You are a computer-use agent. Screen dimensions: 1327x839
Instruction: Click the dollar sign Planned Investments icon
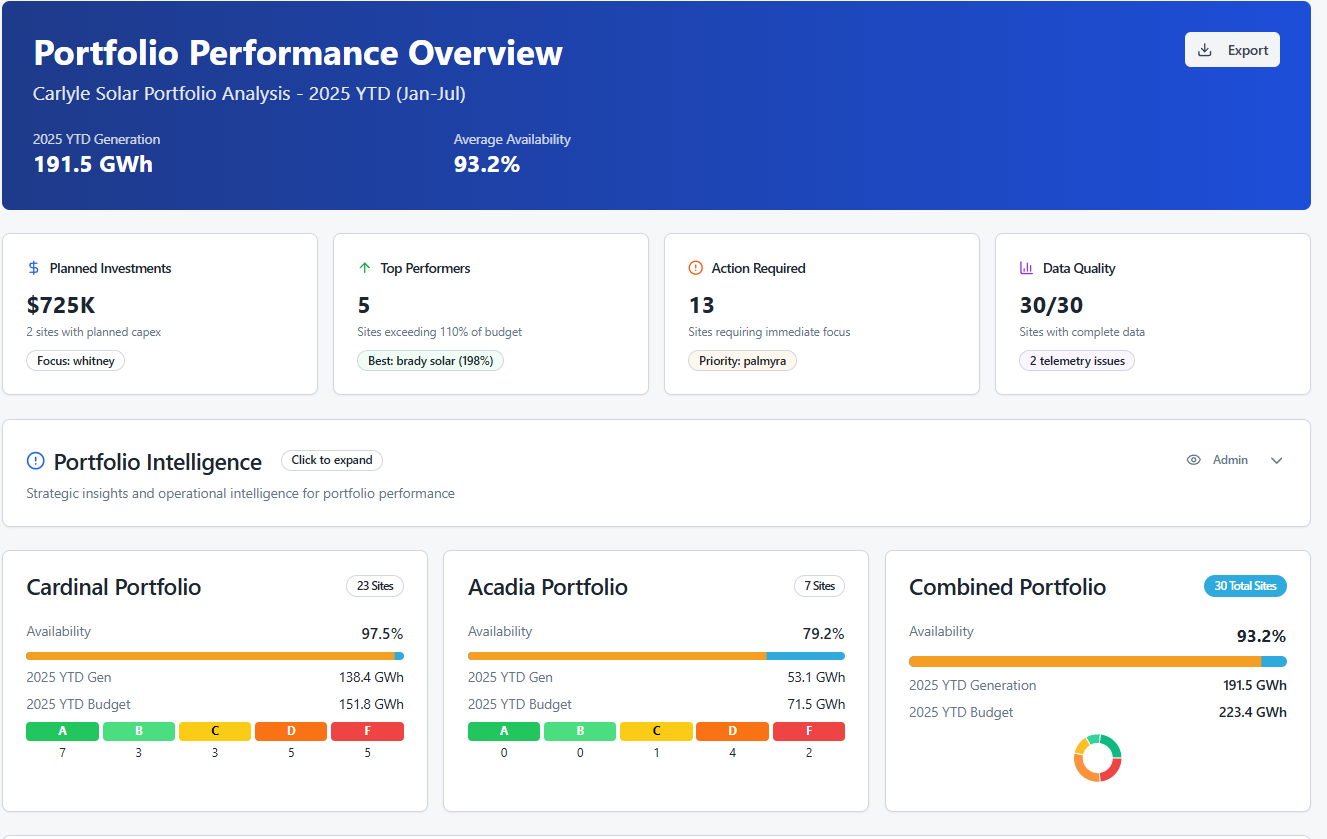tap(34, 268)
